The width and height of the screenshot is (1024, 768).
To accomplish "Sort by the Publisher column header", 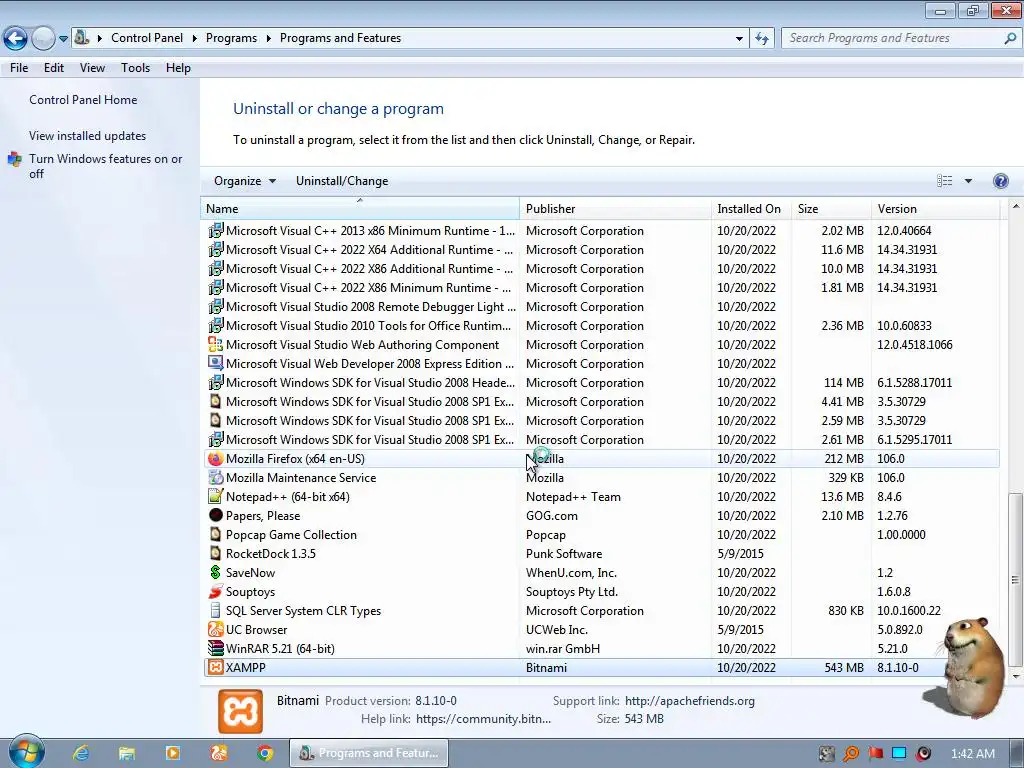I will click(x=615, y=209).
